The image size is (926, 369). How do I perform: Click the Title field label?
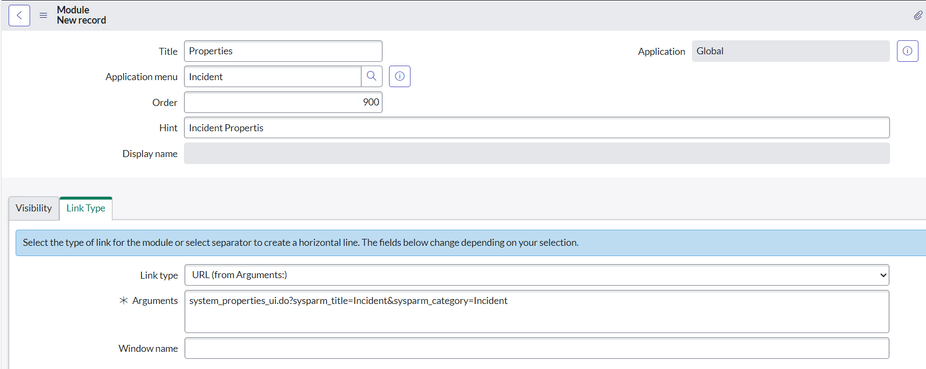(168, 51)
